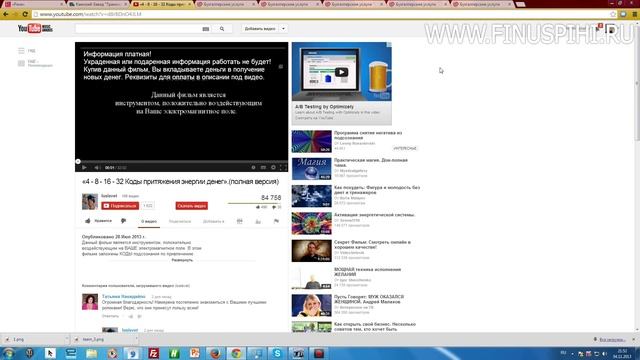Open the Chrome menu icon
The image size is (640, 360).
tap(635, 14)
